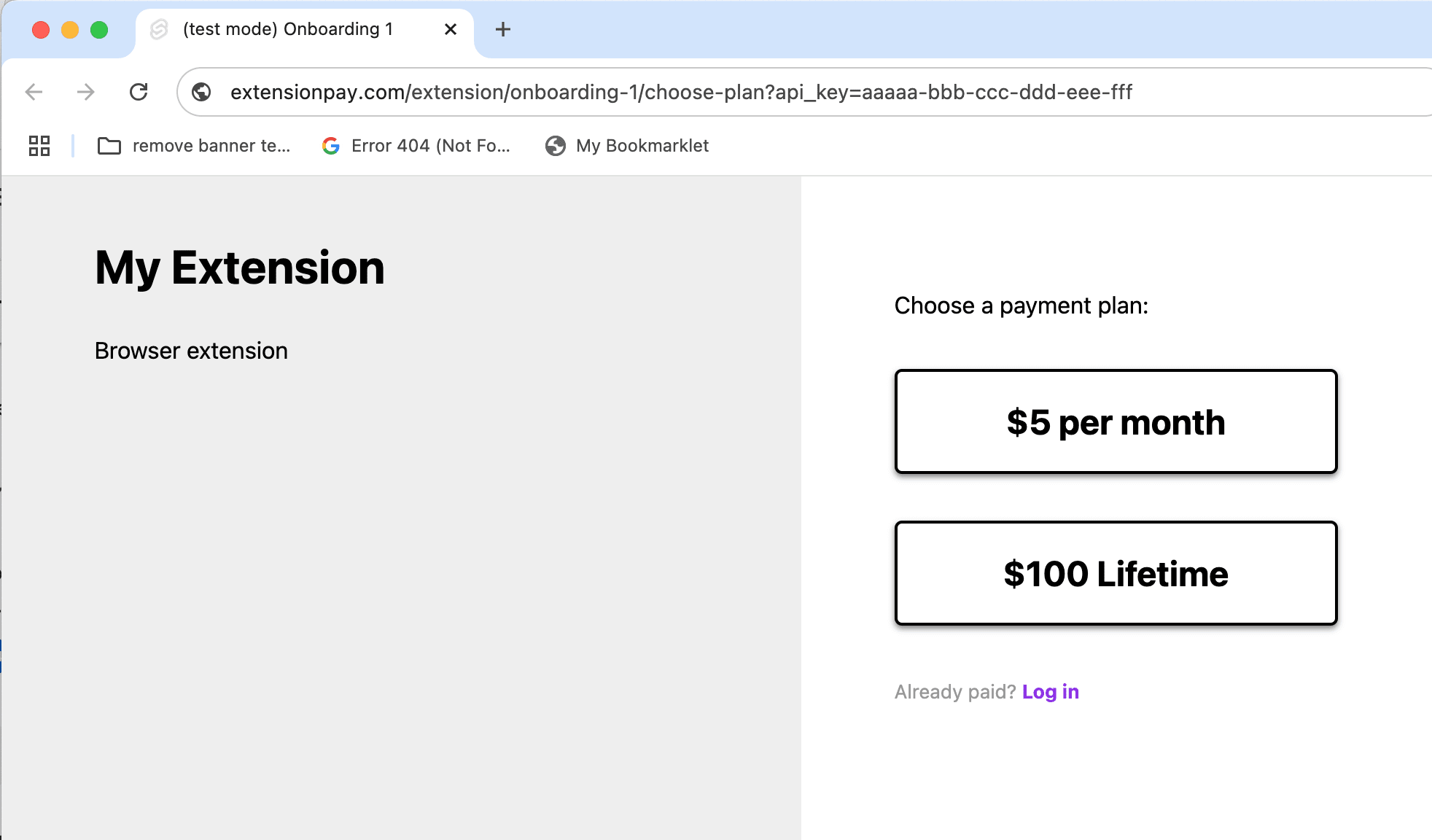Open the 'remove banner te...' bookmarks folder
This screenshot has width=1432, height=840.
197,146
